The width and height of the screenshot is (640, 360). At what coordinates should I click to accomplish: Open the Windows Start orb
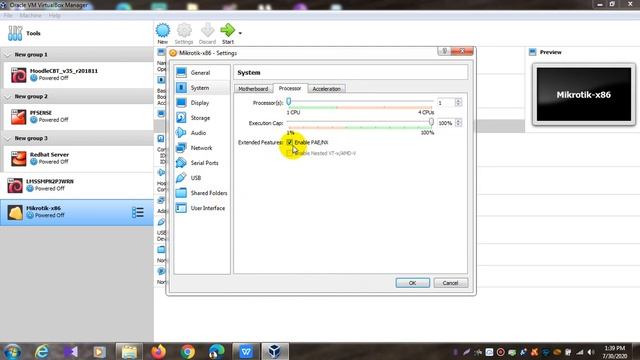click(x=12, y=351)
